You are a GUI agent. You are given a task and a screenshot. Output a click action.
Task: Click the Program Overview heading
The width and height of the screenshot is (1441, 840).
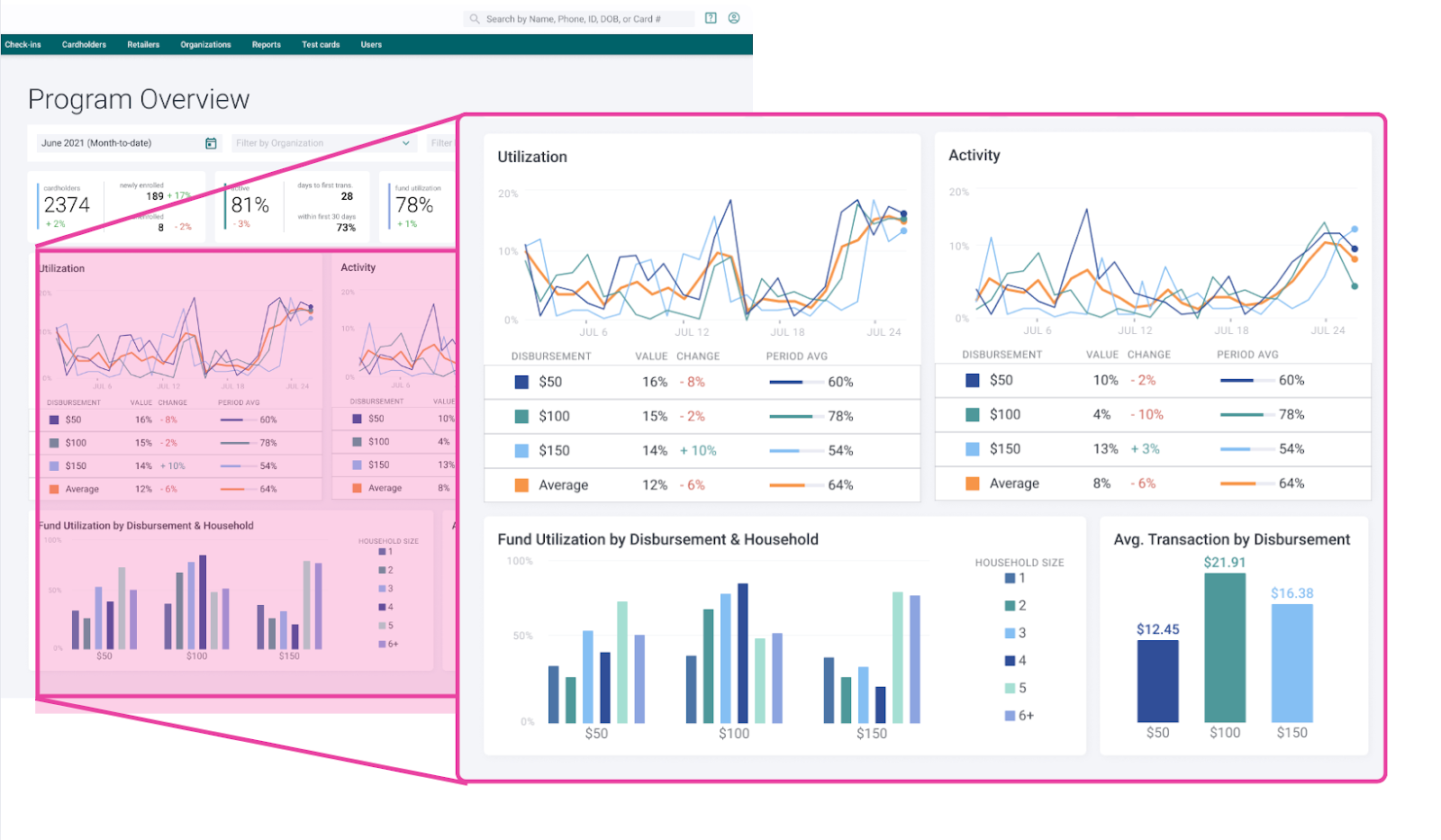tap(139, 99)
